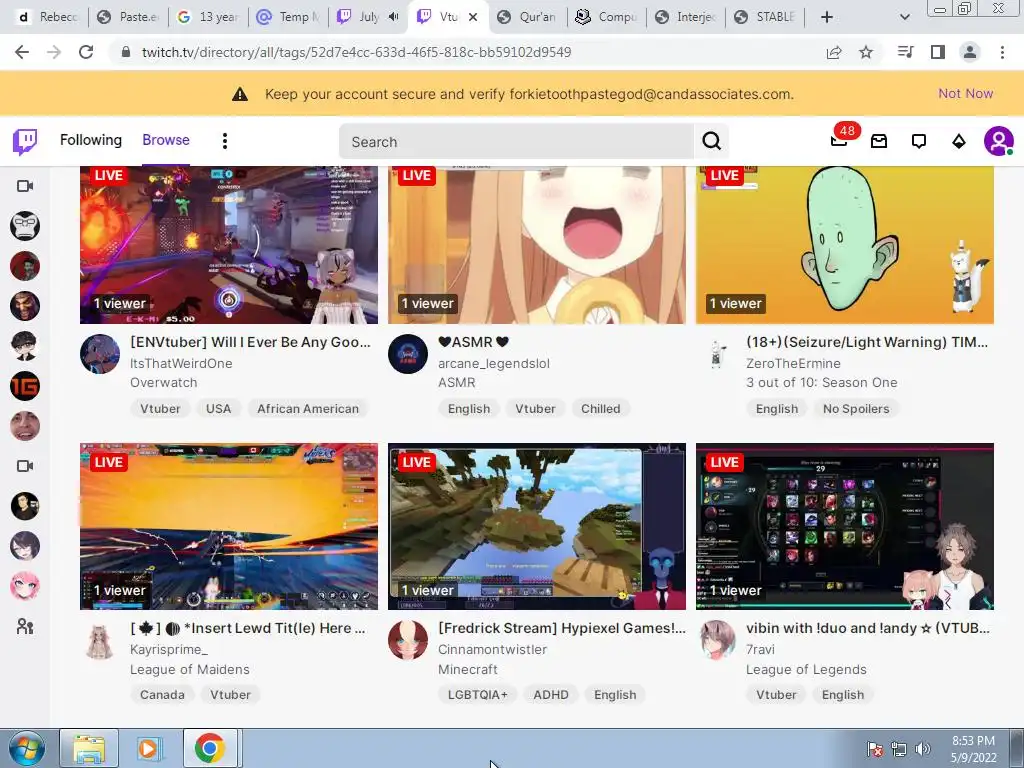
Task: Open a new browser tab
Action: click(827, 17)
